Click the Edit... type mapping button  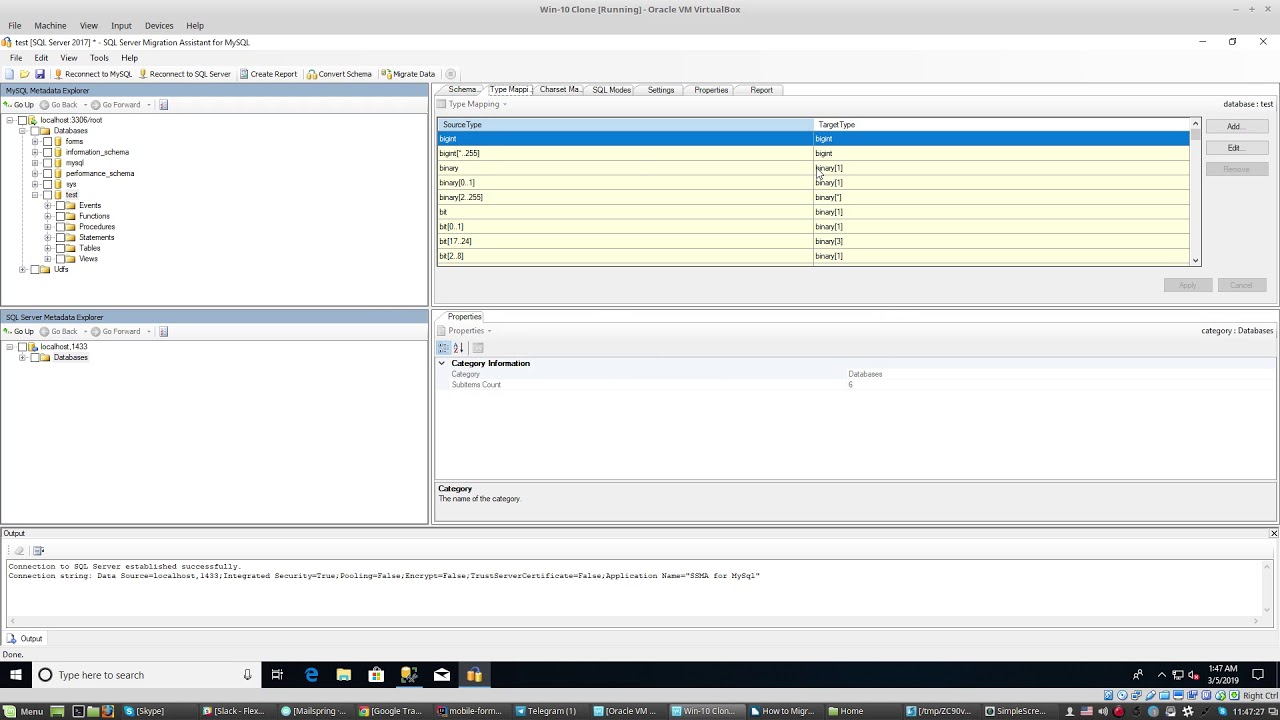pyautogui.click(x=1236, y=148)
